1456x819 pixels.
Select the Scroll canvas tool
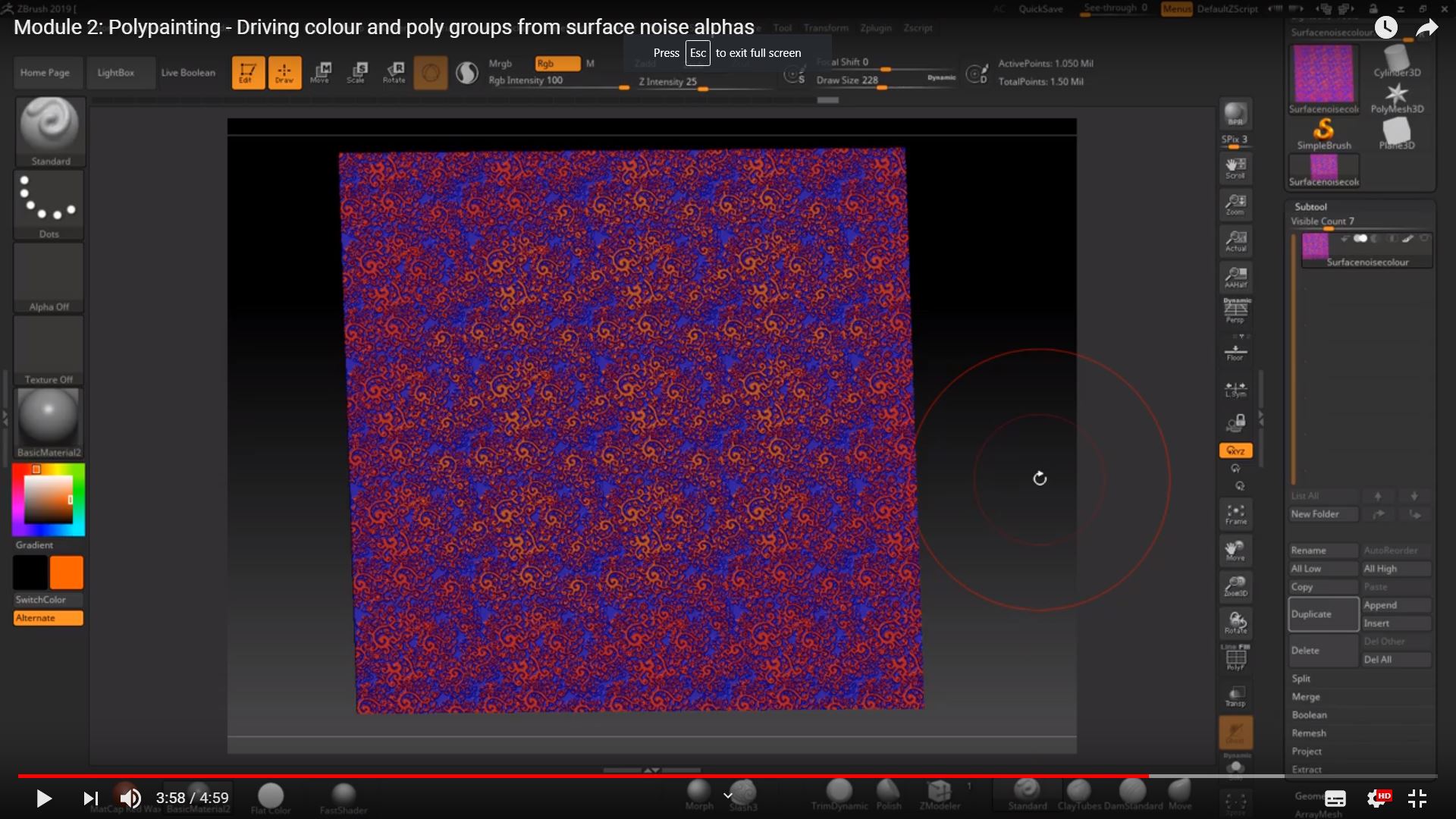point(1235,168)
